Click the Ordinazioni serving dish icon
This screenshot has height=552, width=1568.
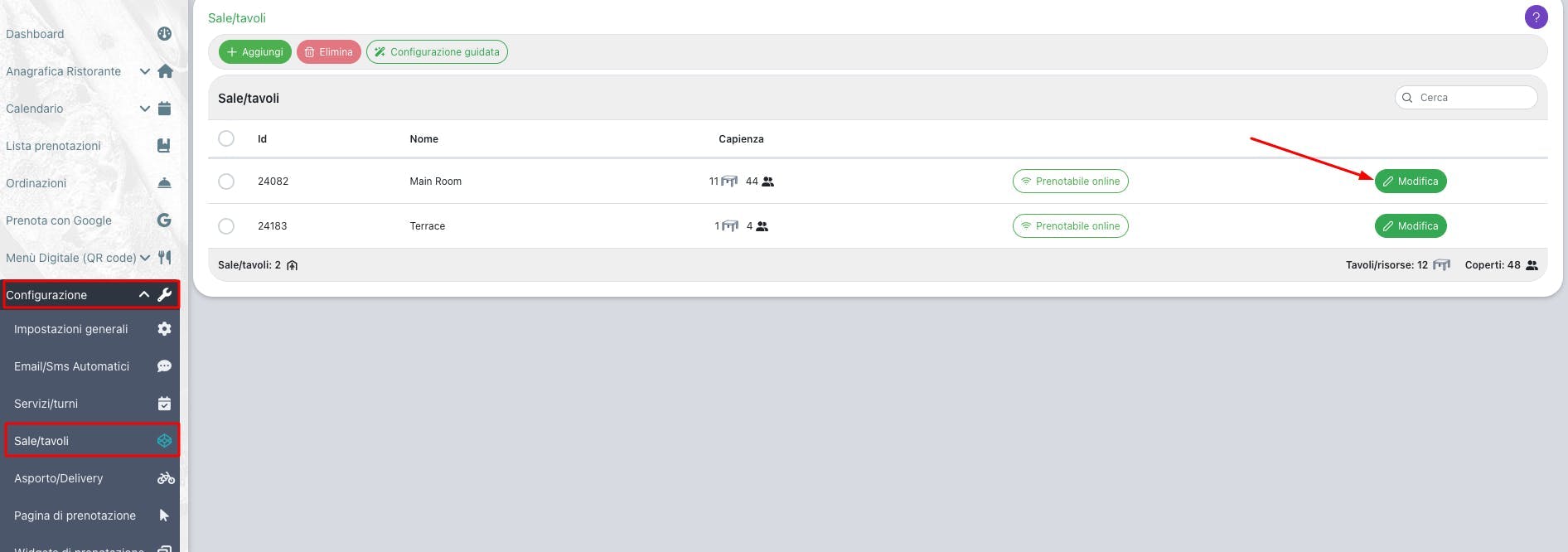(x=164, y=183)
